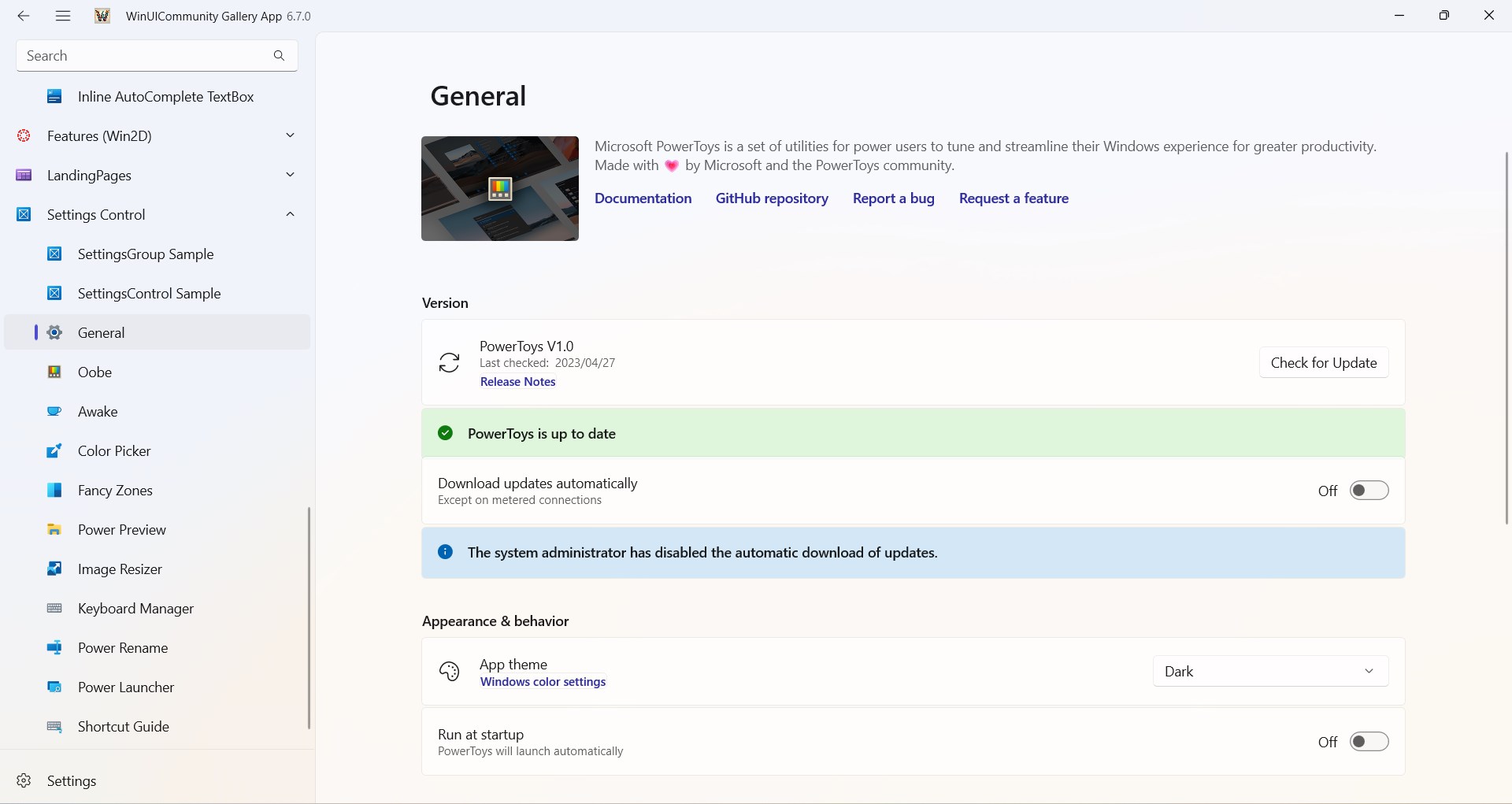Click the Check for Update button
1512x804 pixels.
(1324, 363)
